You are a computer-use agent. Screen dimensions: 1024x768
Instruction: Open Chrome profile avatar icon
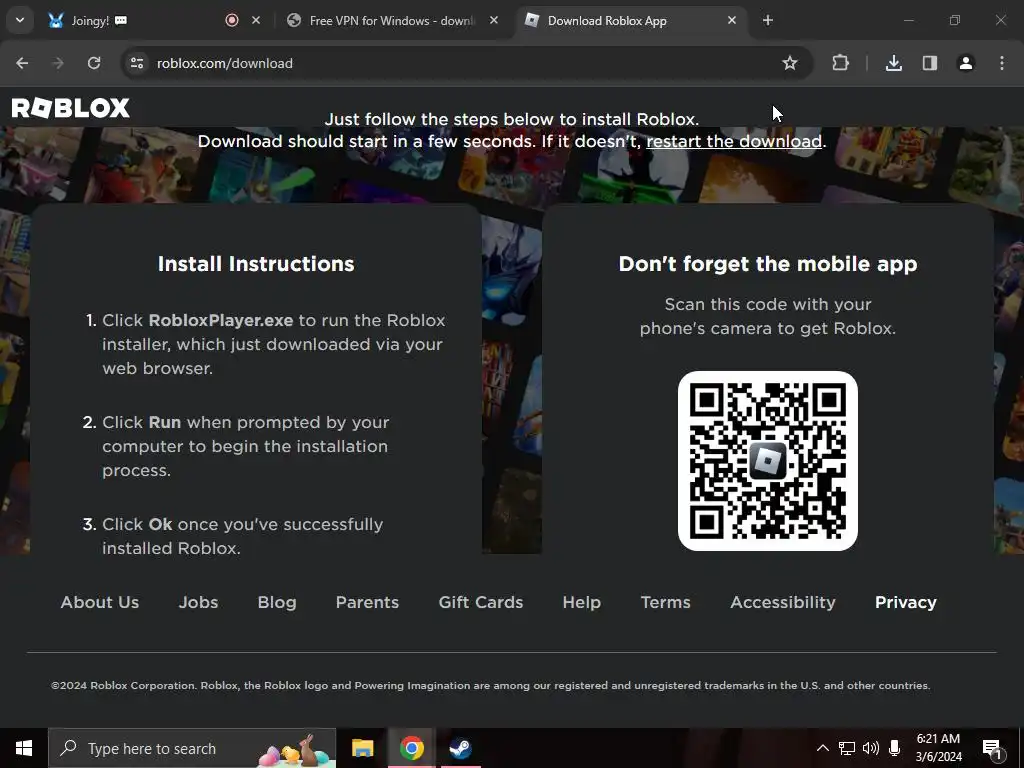point(965,63)
